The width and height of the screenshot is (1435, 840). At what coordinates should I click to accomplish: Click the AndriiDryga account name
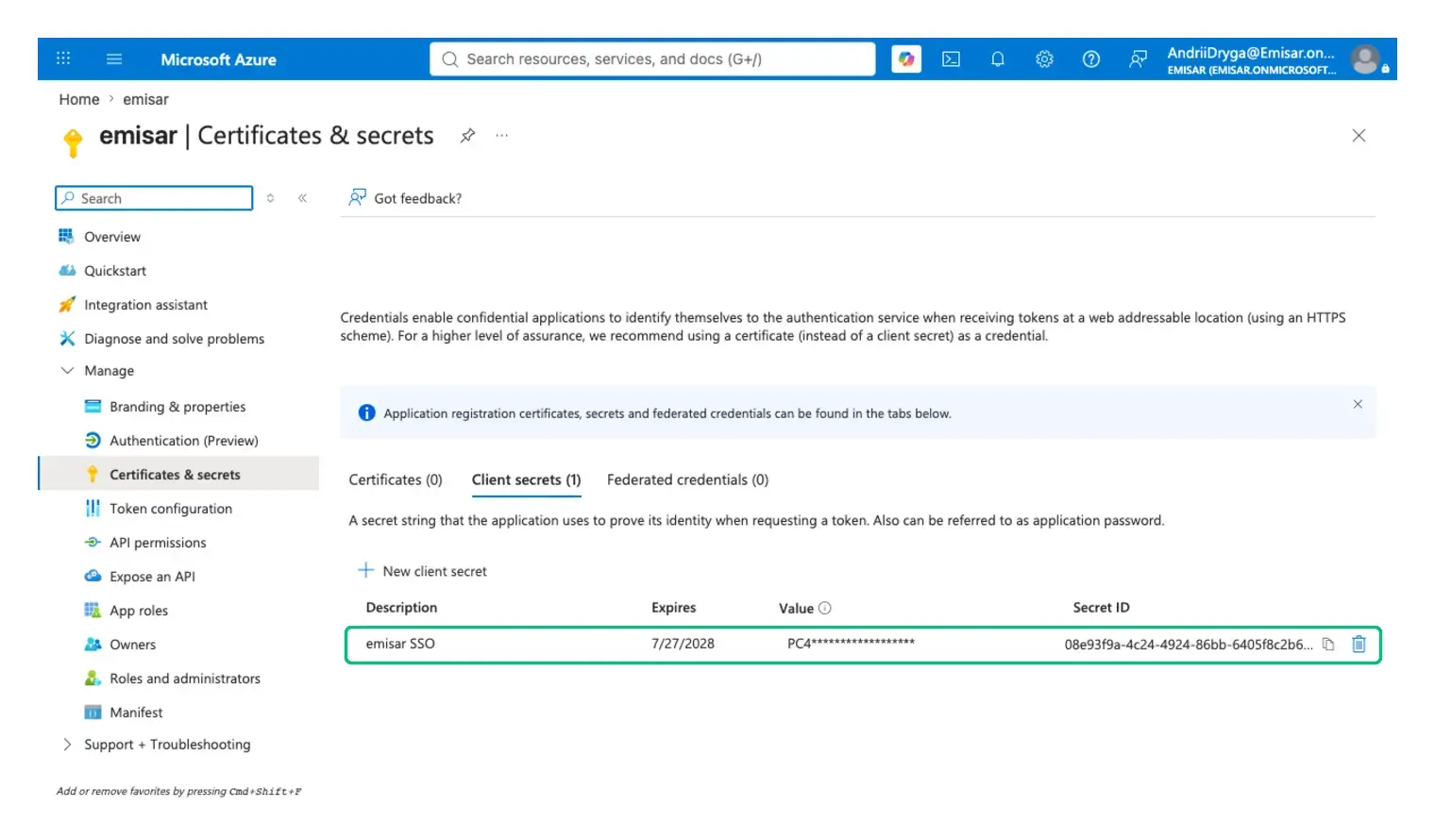(1251, 53)
